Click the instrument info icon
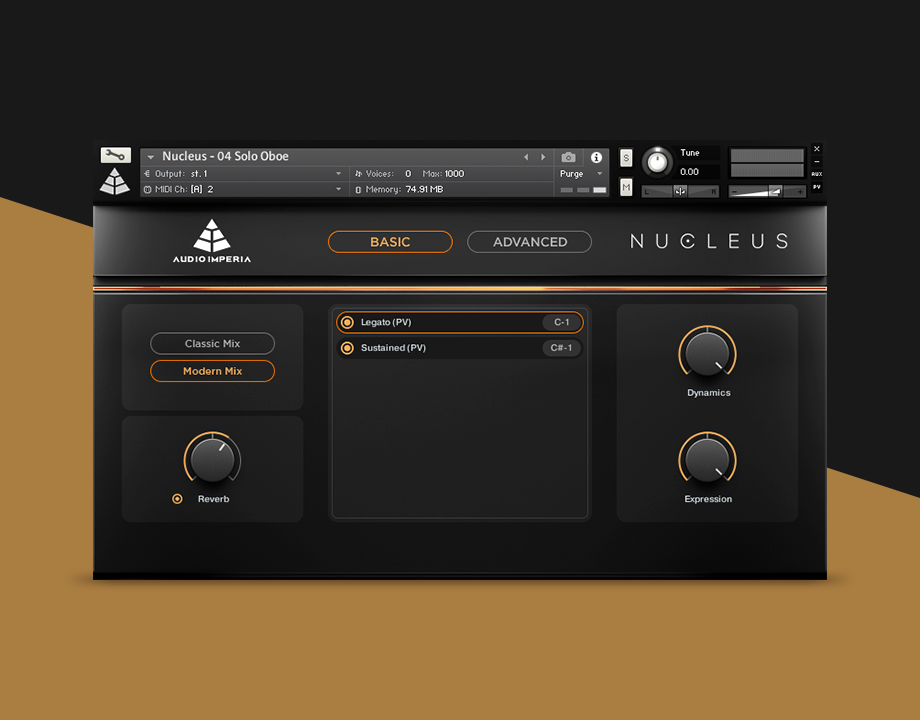Image resolution: width=920 pixels, height=720 pixels. pyautogui.click(x=596, y=157)
